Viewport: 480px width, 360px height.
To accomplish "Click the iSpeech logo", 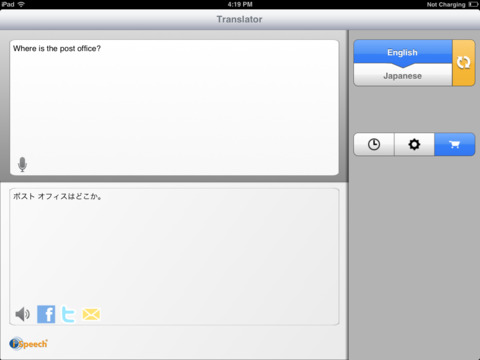I will coord(28,343).
